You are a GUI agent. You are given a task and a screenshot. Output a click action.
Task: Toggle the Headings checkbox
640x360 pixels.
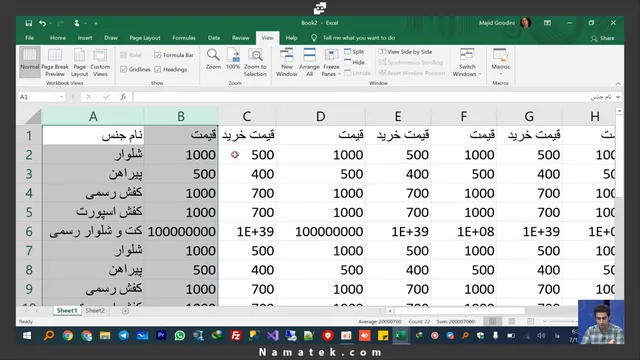click(x=158, y=69)
